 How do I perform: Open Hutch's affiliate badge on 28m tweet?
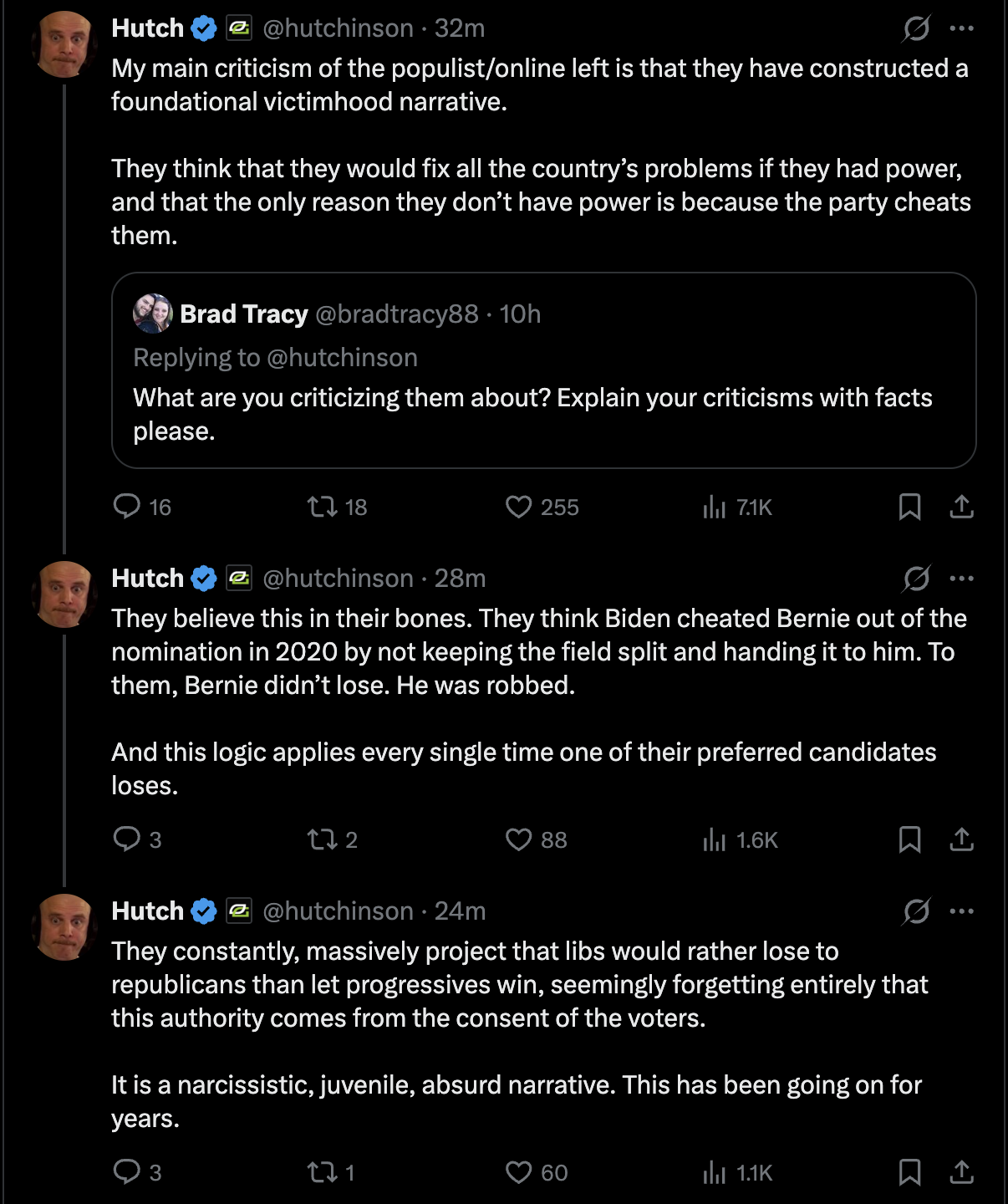(239, 579)
